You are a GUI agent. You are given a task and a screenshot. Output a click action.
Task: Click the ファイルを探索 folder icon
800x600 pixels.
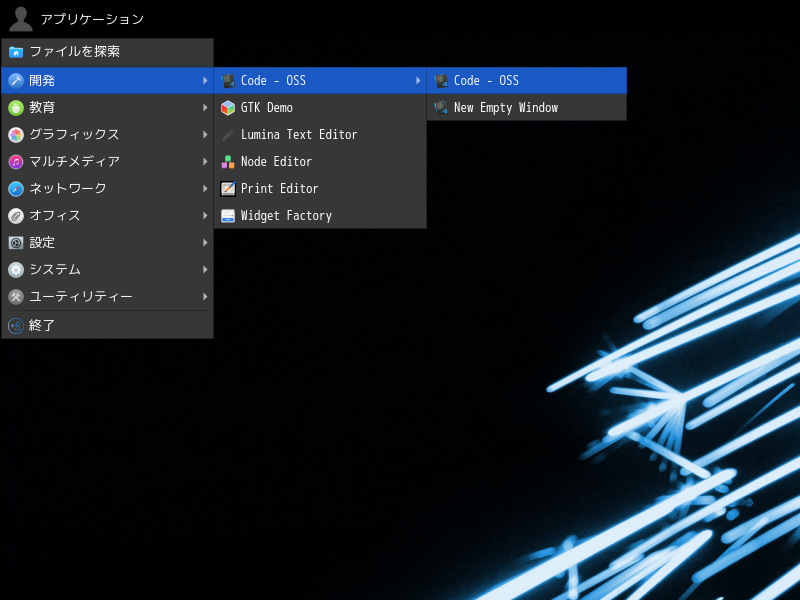point(16,52)
